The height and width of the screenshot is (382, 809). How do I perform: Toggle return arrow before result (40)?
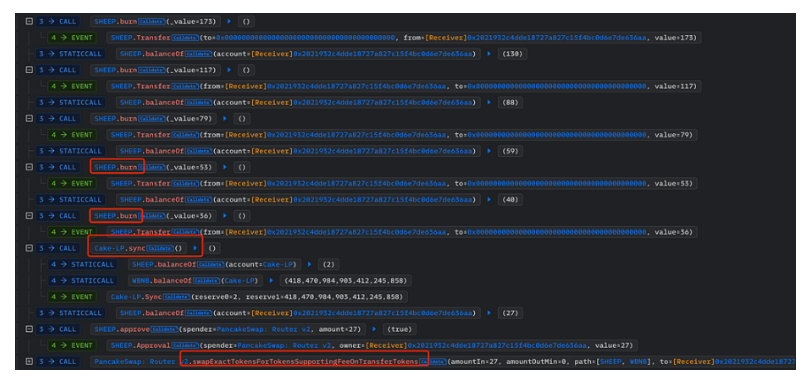point(489,199)
